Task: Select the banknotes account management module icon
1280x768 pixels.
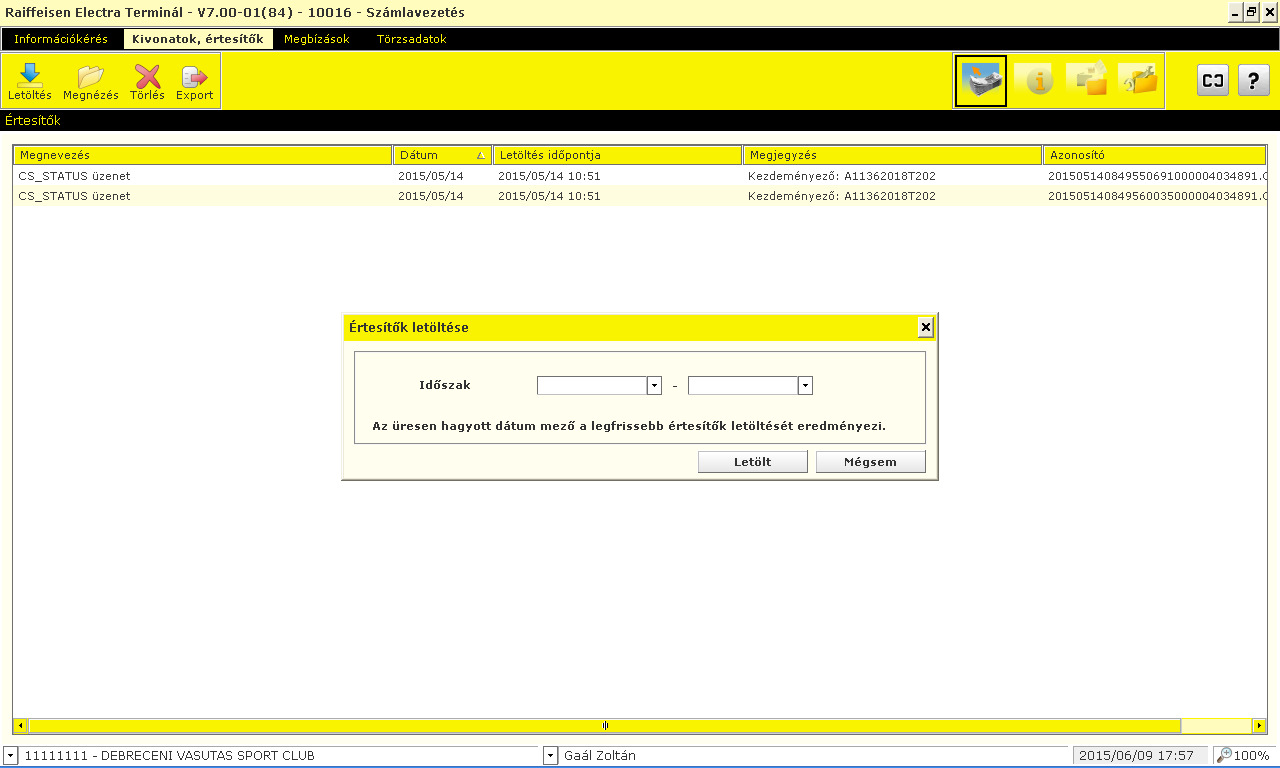Action: coord(981,81)
